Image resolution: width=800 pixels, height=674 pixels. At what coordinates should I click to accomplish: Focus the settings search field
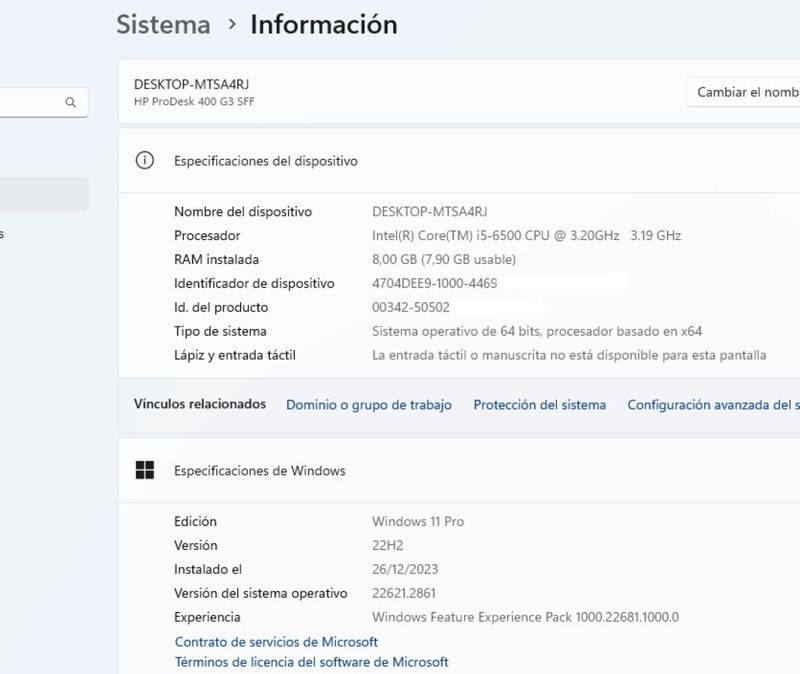(43, 103)
